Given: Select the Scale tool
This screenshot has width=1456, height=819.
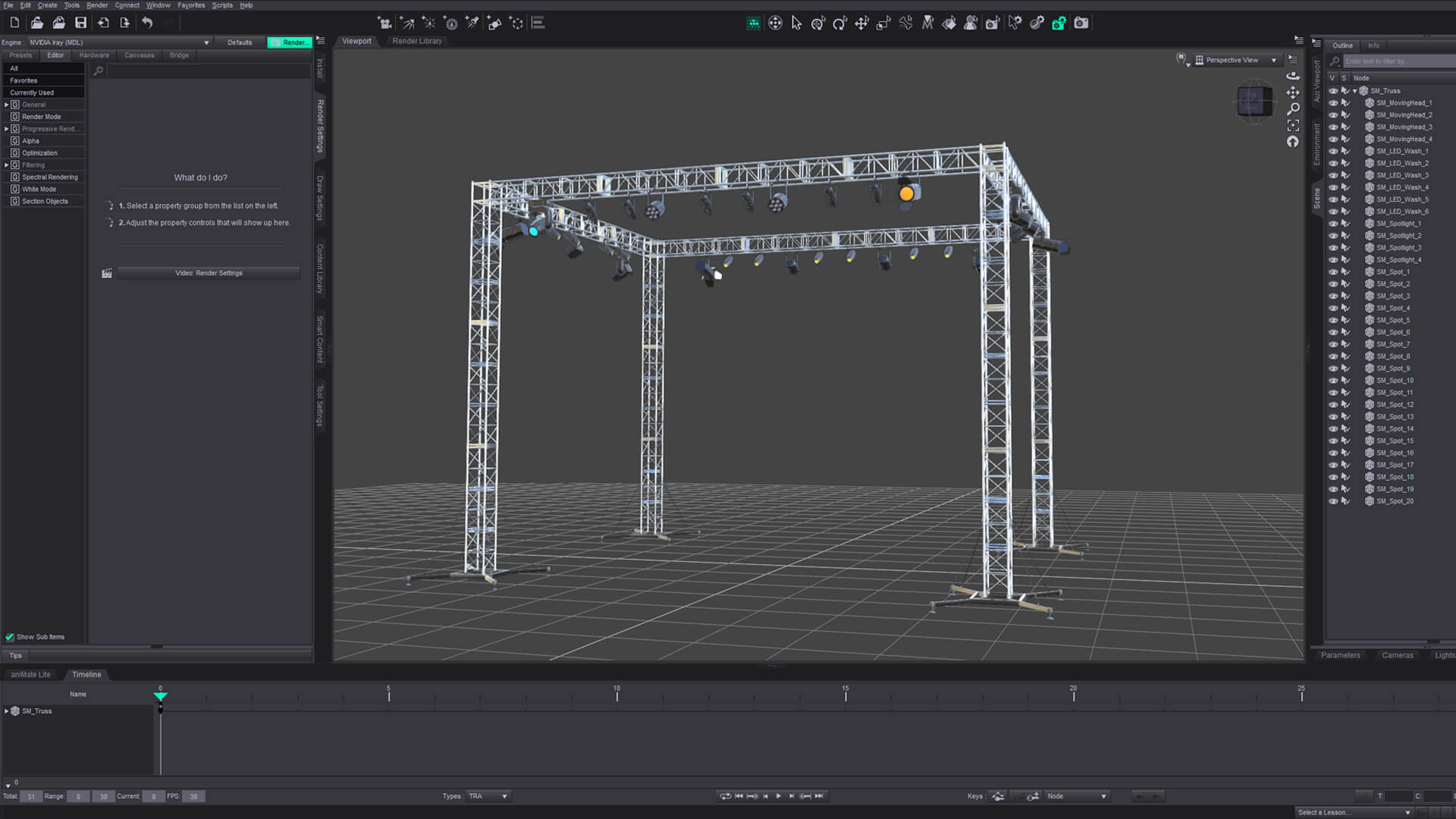Looking at the screenshot, I should pos(883,23).
